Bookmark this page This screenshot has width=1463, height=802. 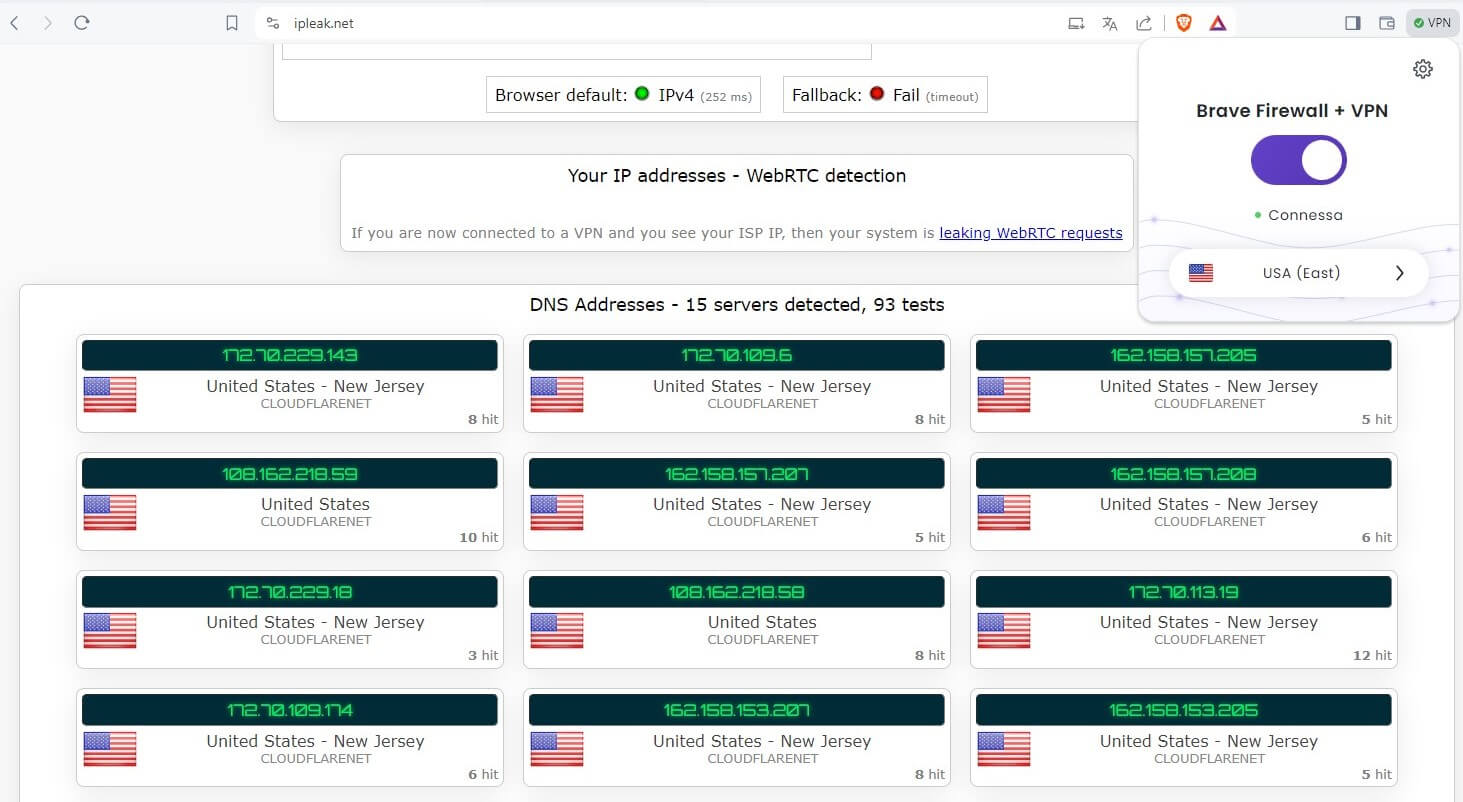pos(232,23)
